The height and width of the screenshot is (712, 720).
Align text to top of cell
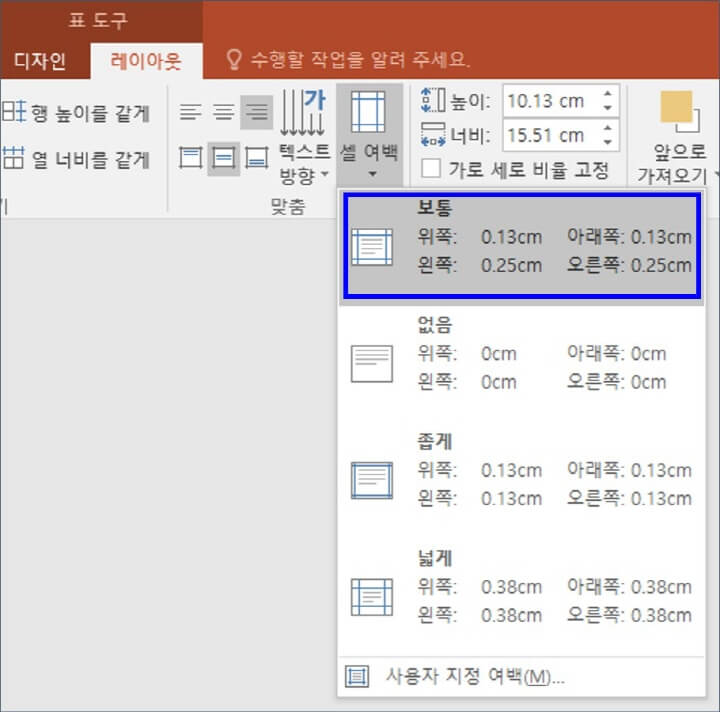tap(190, 158)
